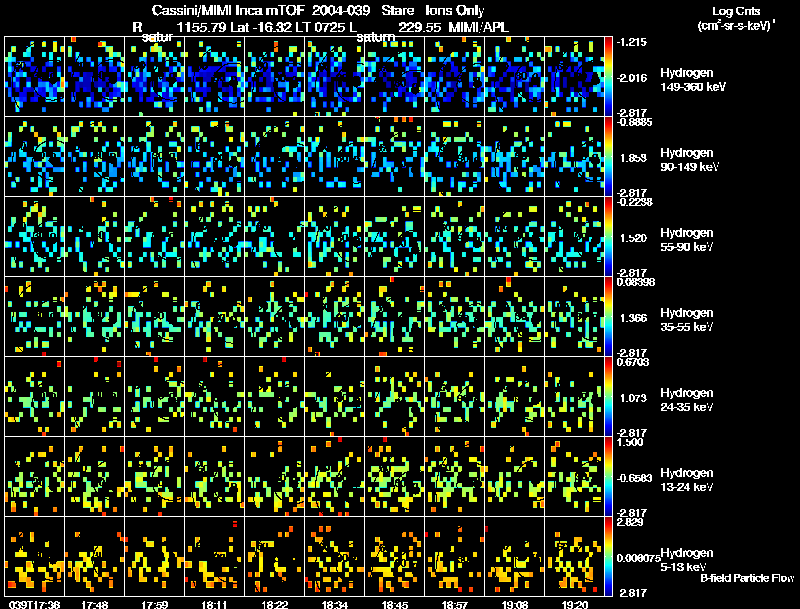Screen dimensions: 800x609
Task: Click the Log Cnts units header
Action: pyautogui.click(x=736, y=19)
